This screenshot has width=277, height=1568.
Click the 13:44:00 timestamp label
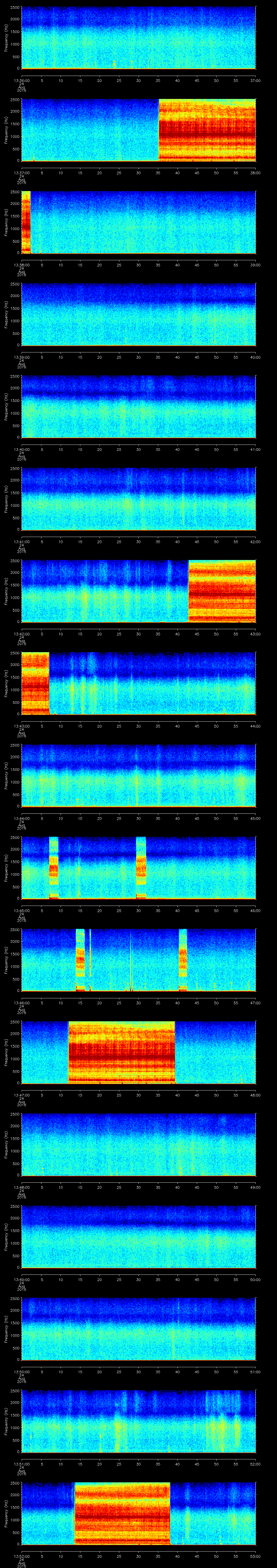pos(21,818)
